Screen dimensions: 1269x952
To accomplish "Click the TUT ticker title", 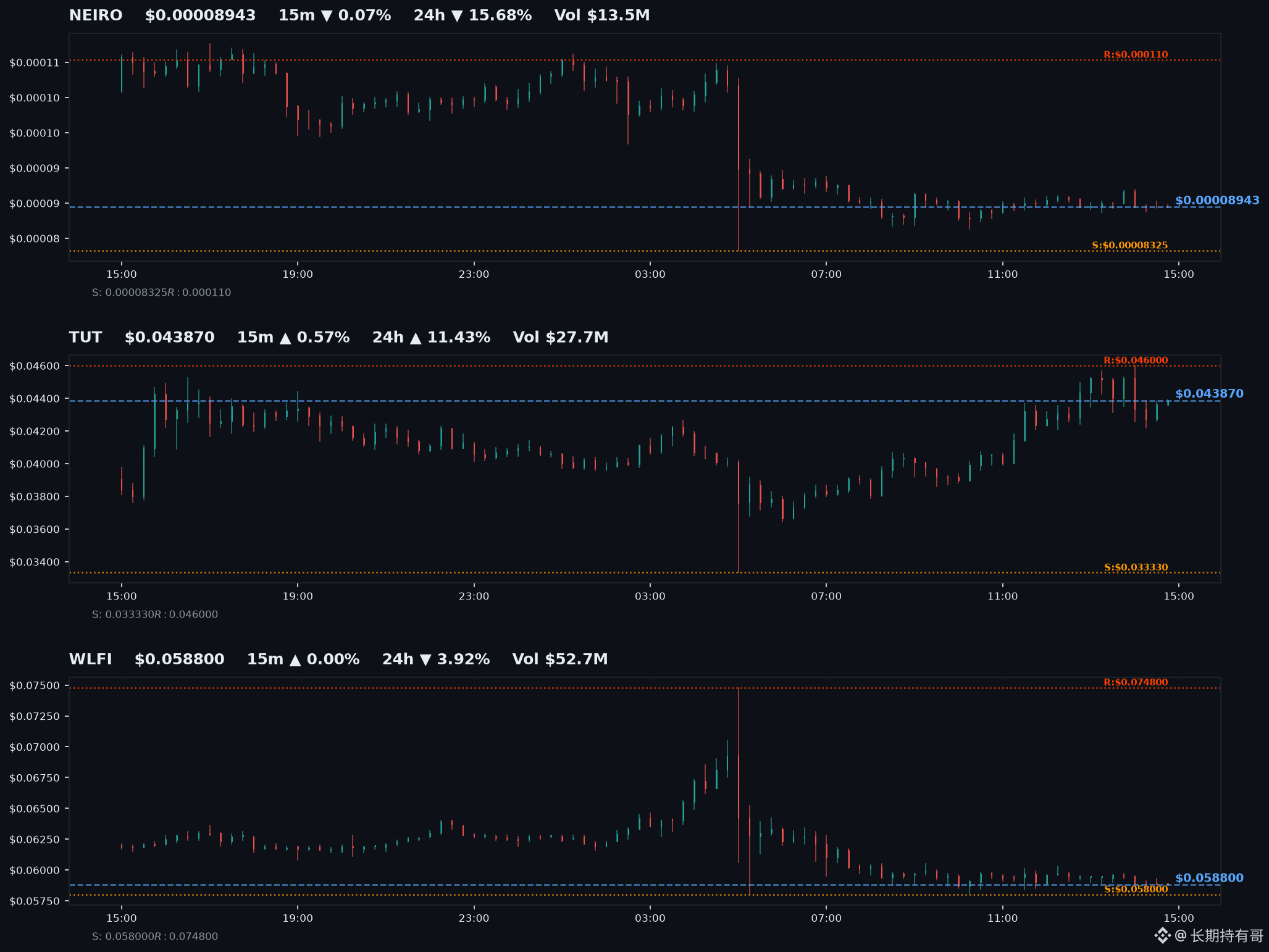I will coord(85,337).
